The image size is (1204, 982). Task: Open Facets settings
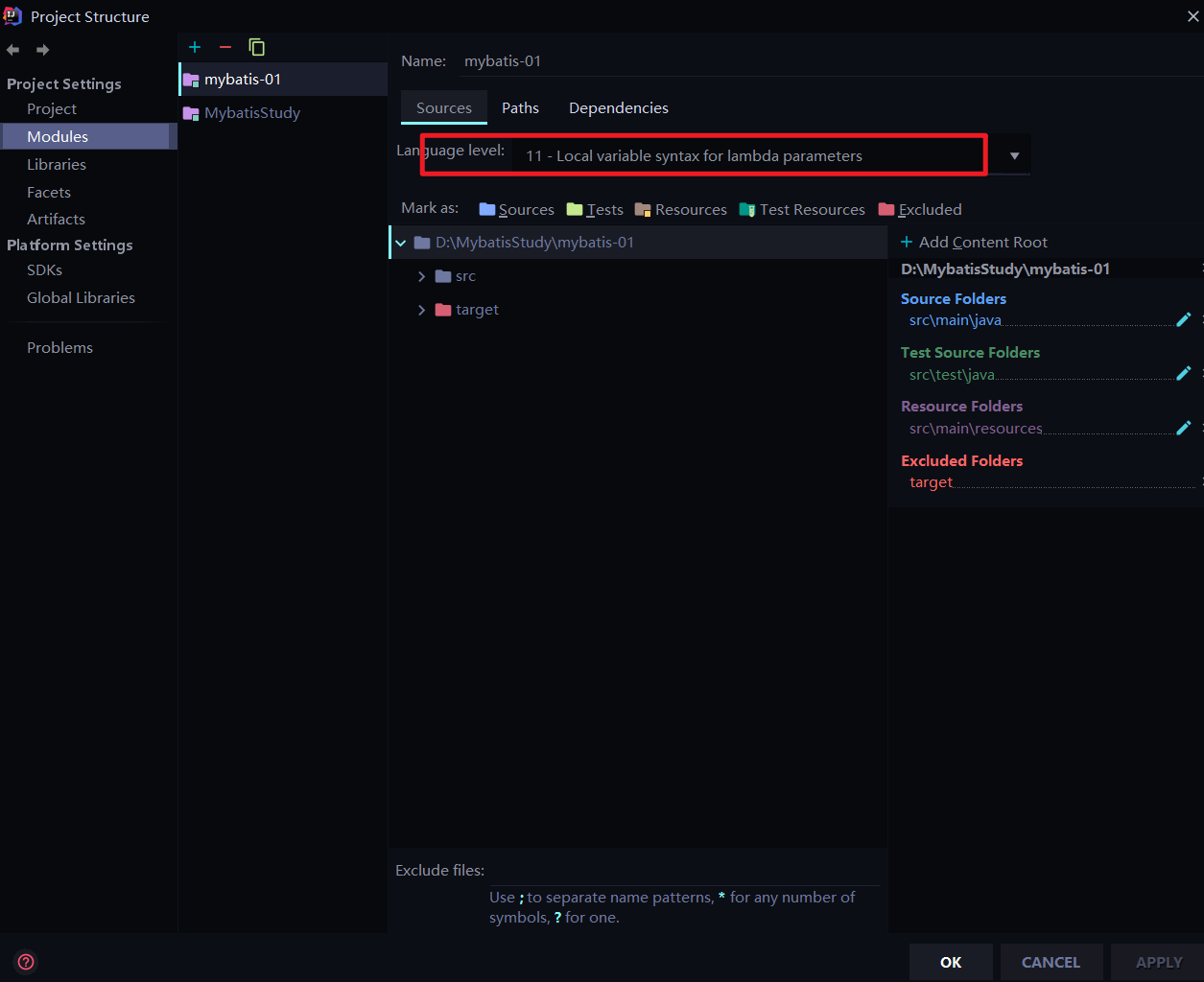tap(49, 193)
